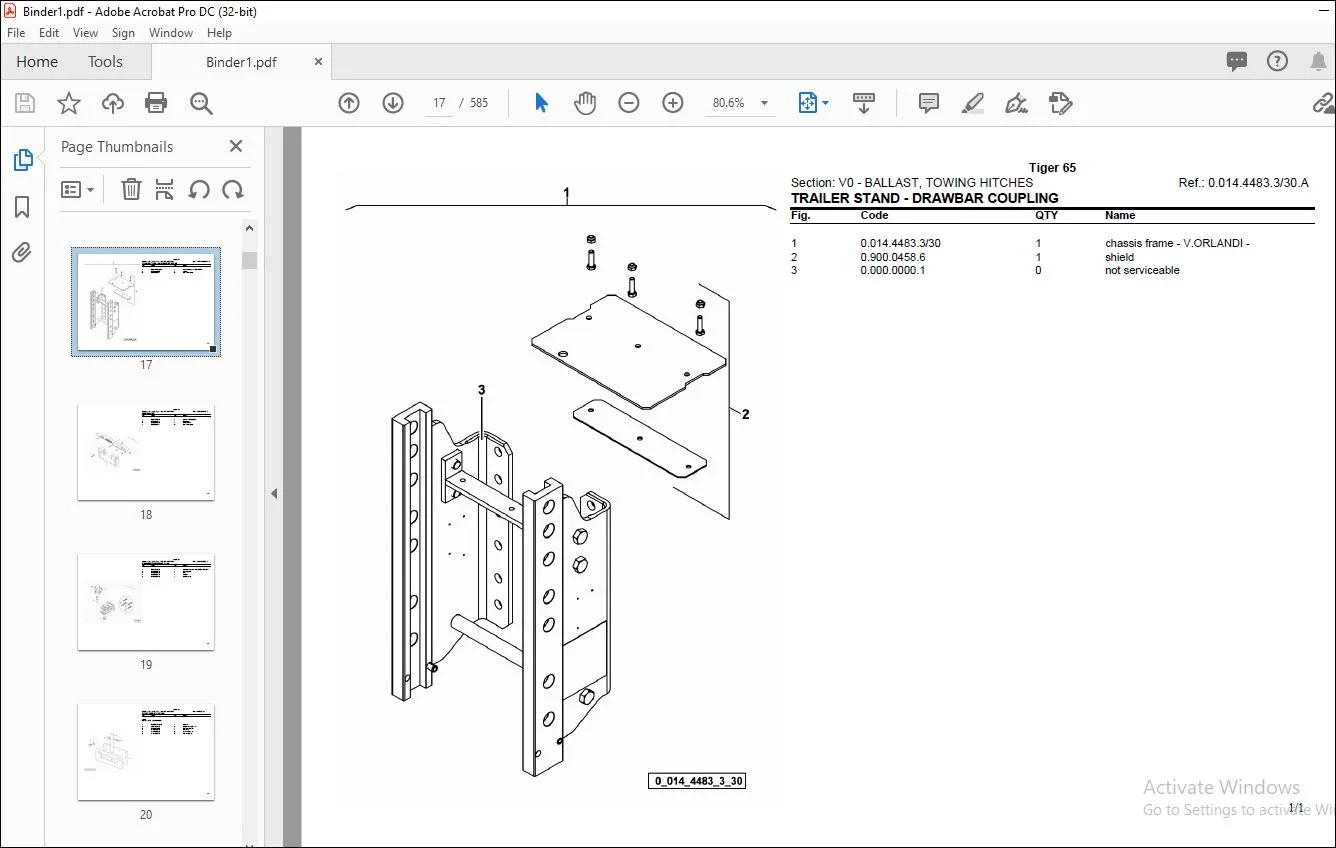Select page 18 thumbnail
This screenshot has height=848, width=1336.
tap(146, 452)
